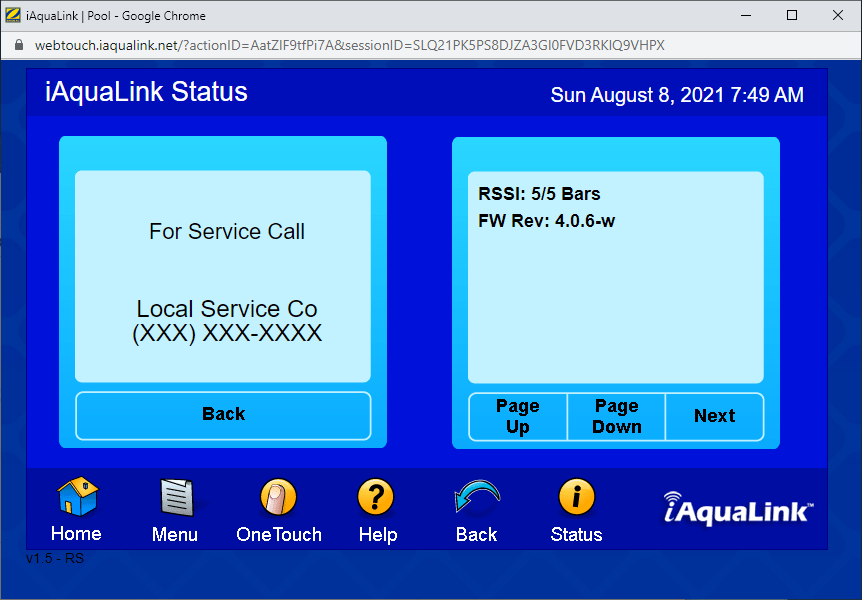Click the Page Up button

tap(518, 416)
